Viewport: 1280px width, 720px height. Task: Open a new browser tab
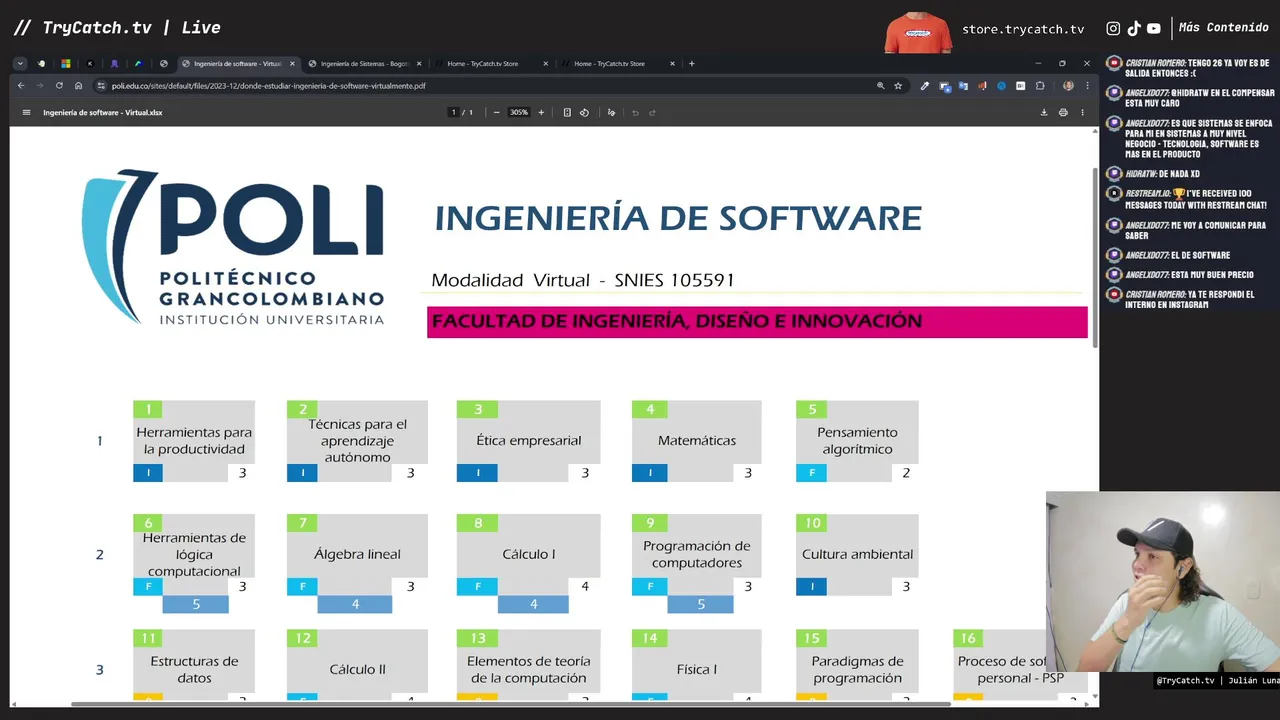coord(692,63)
